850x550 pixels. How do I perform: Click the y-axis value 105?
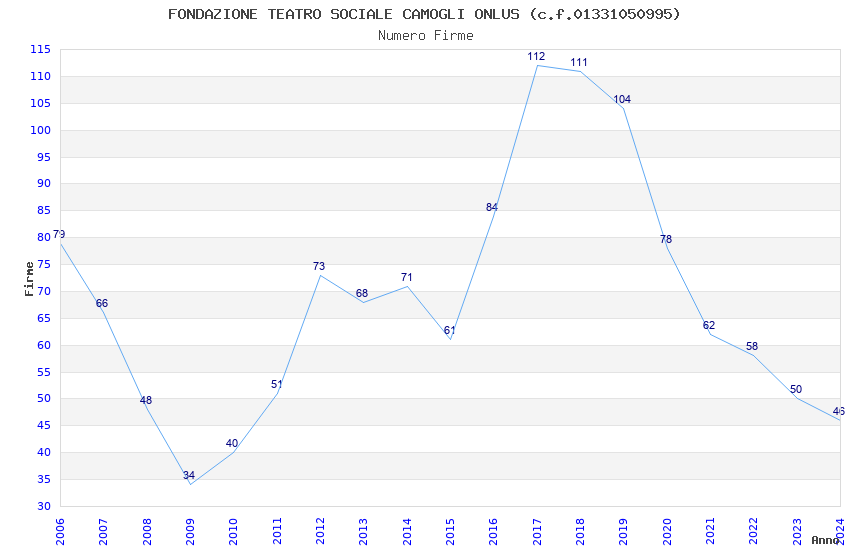[41, 103]
